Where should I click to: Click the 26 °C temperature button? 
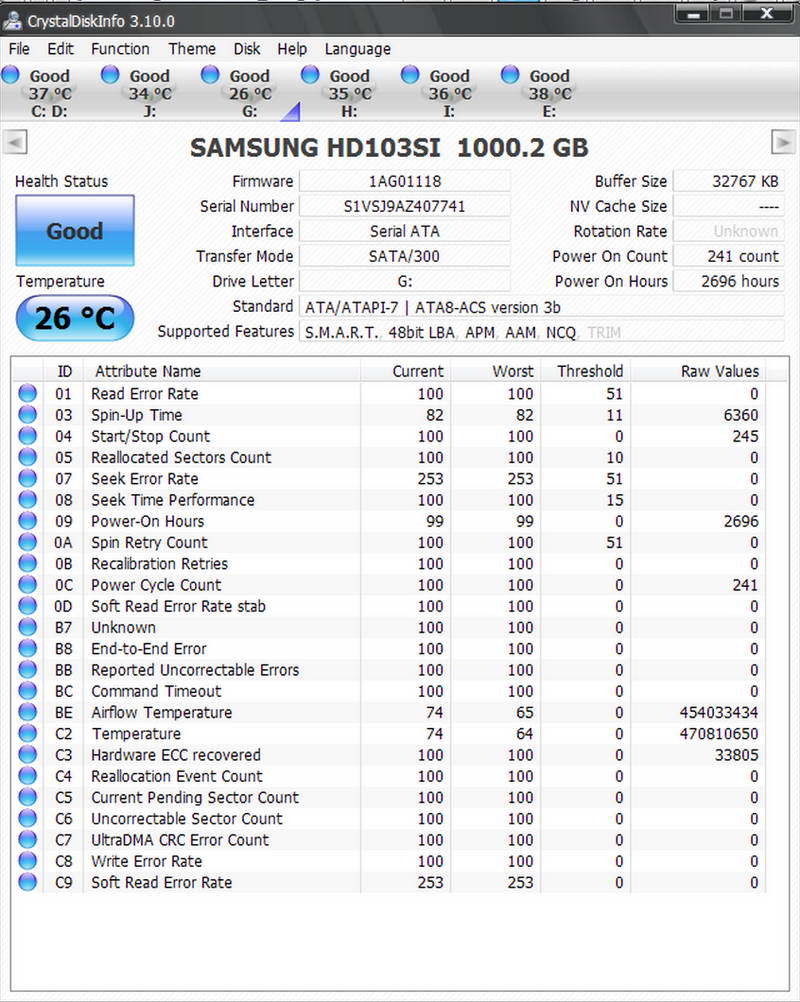click(75, 318)
